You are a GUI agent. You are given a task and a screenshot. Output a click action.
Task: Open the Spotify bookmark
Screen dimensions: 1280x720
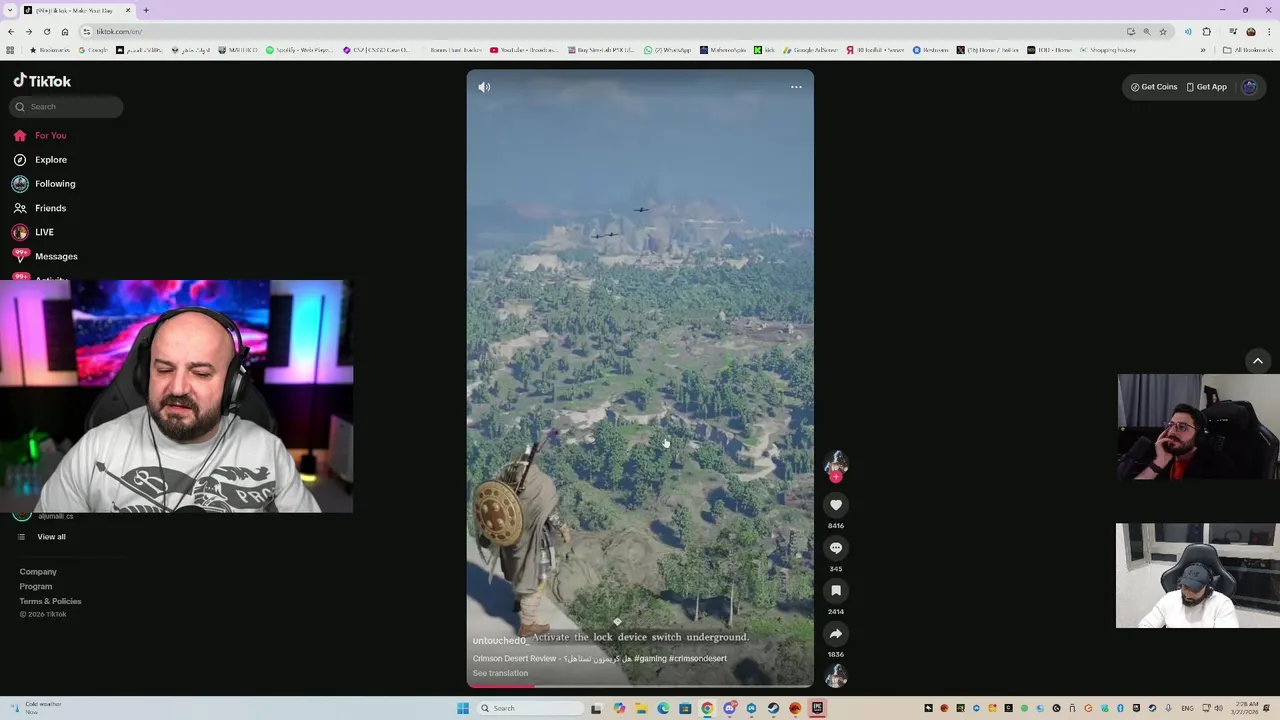[299, 50]
